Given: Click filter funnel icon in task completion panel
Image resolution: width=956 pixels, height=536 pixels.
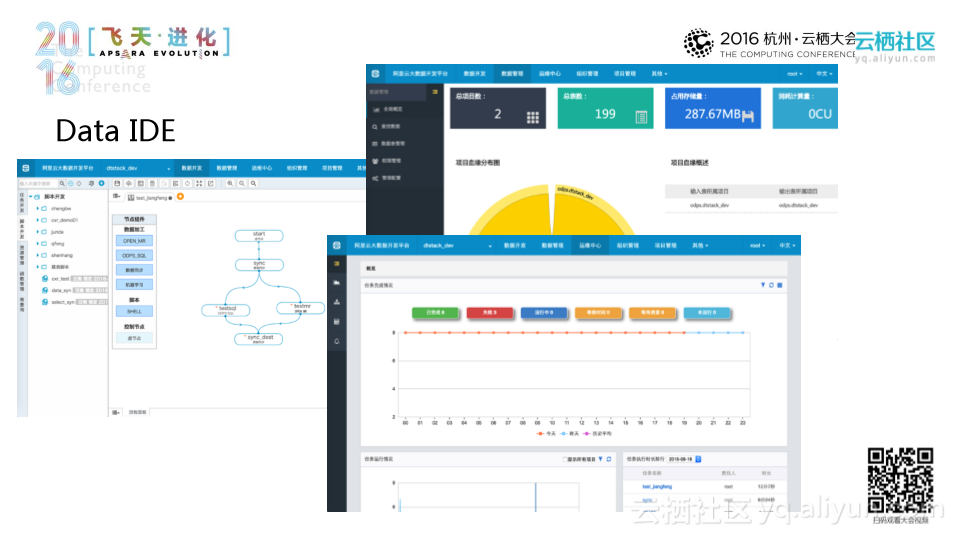Looking at the screenshot, I should (763, 285).
